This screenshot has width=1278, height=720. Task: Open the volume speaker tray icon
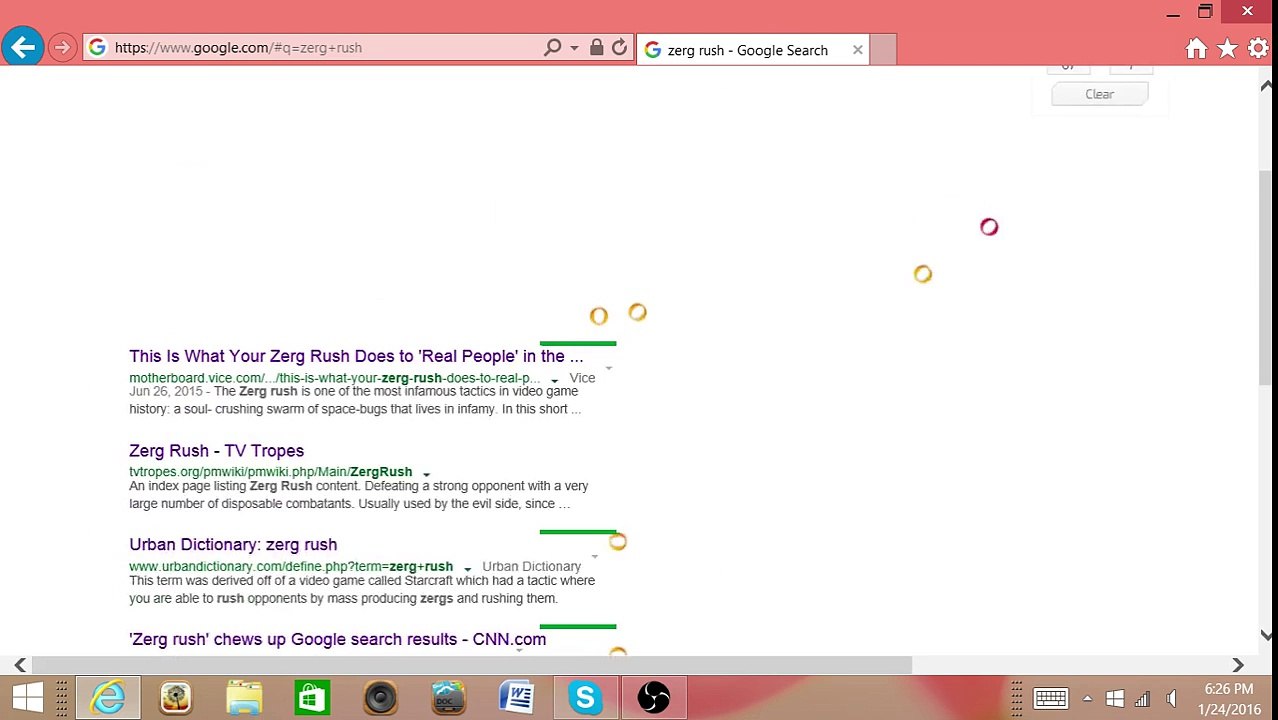1171,699
